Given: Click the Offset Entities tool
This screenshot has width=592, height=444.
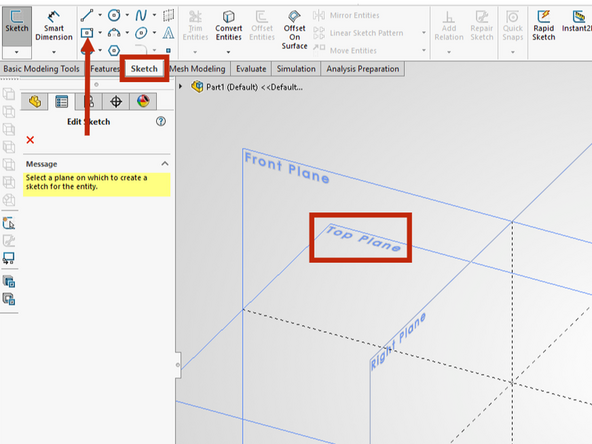Looking at the screenshot, I should click(x=262, y=26).
